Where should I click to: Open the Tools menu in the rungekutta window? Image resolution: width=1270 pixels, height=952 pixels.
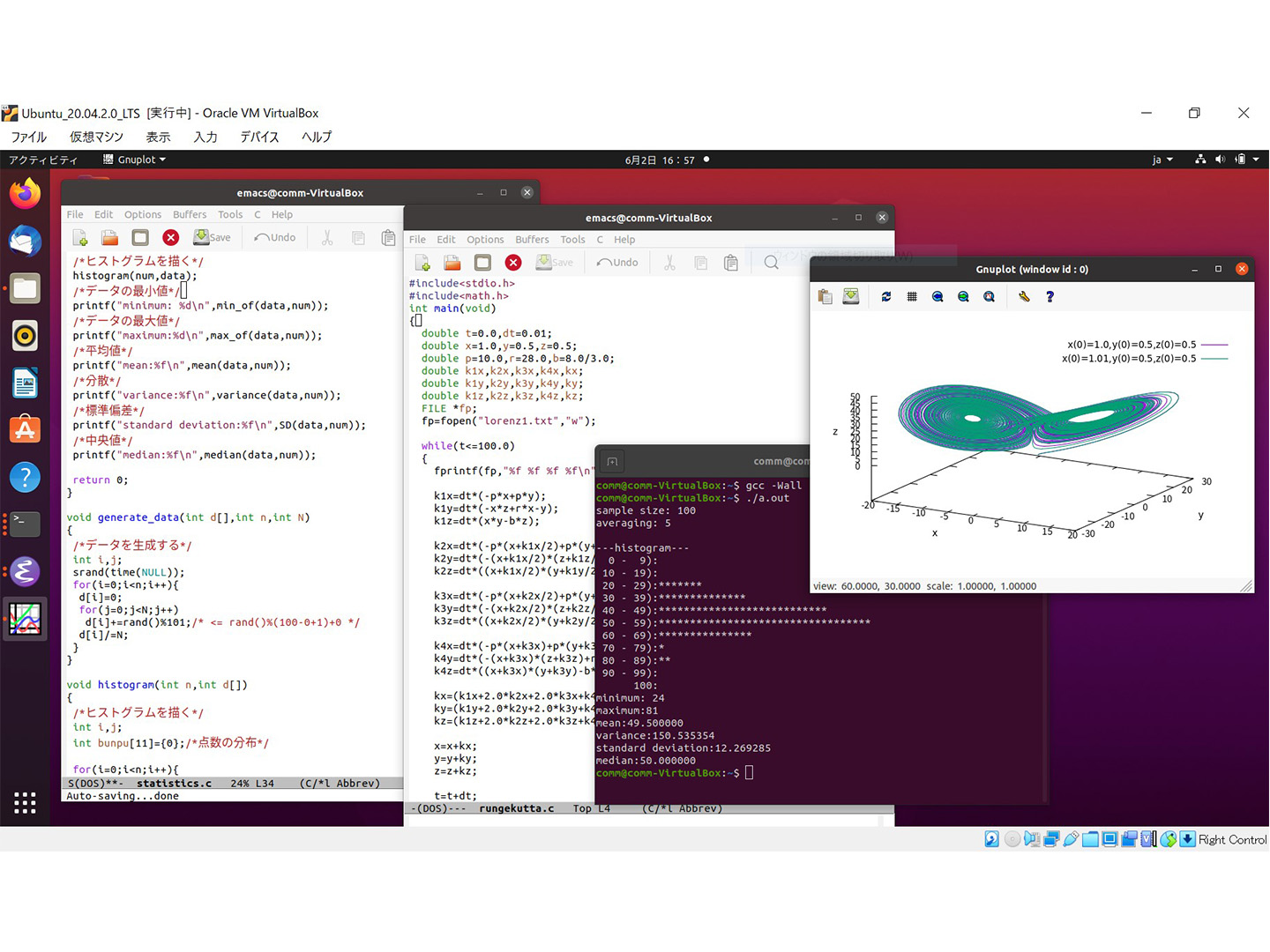tap(572, 239)
